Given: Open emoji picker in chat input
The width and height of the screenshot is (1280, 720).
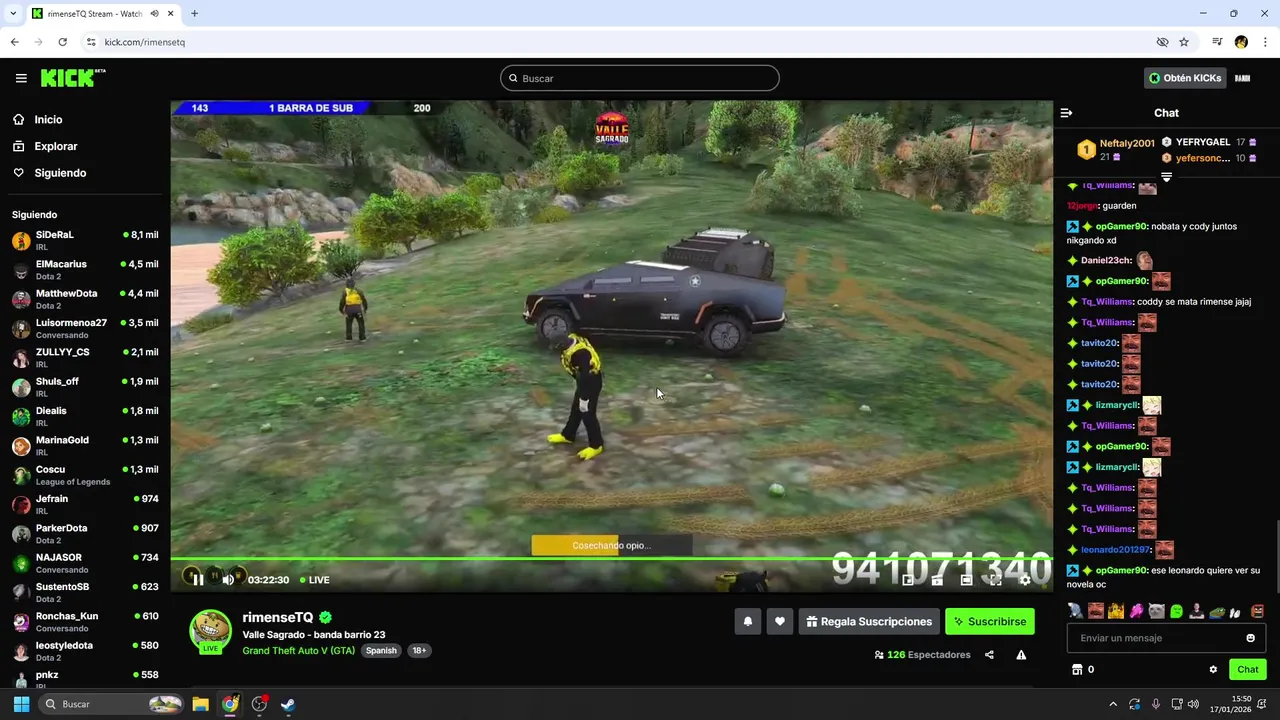Looking at the screenshot, I should (x=1250, y=638).
